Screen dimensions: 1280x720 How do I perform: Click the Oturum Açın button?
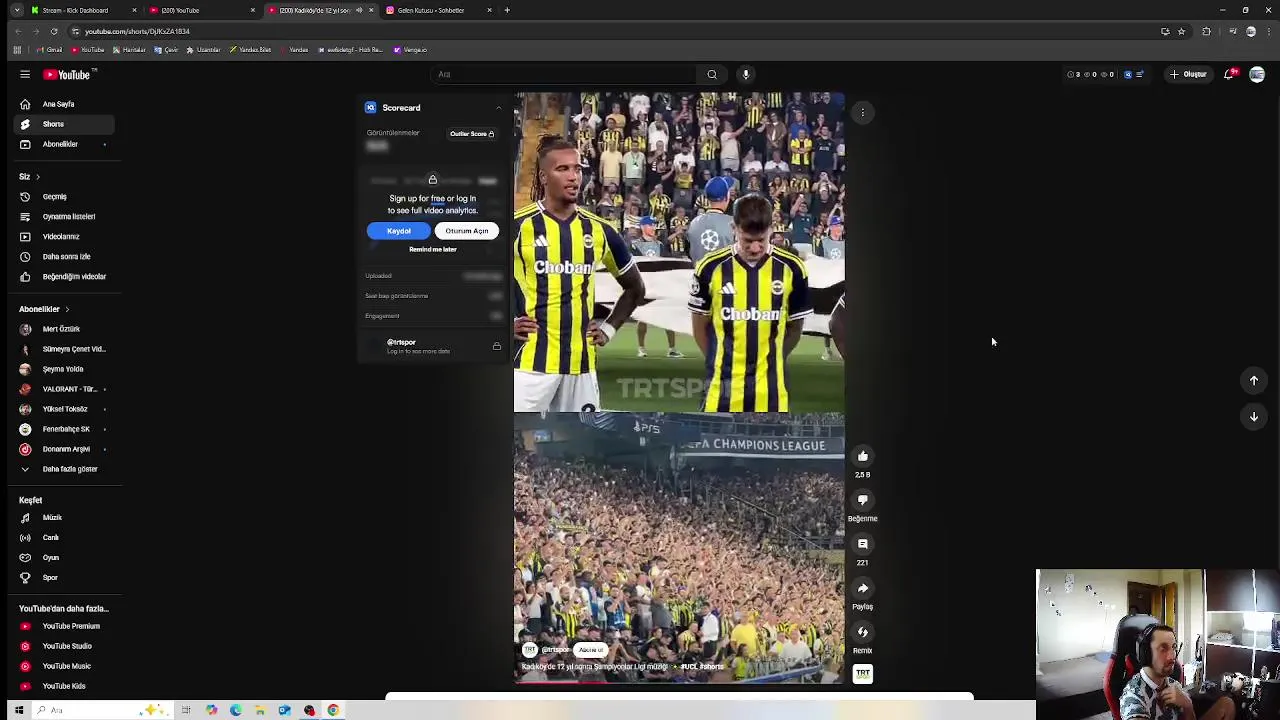(466, 231)
